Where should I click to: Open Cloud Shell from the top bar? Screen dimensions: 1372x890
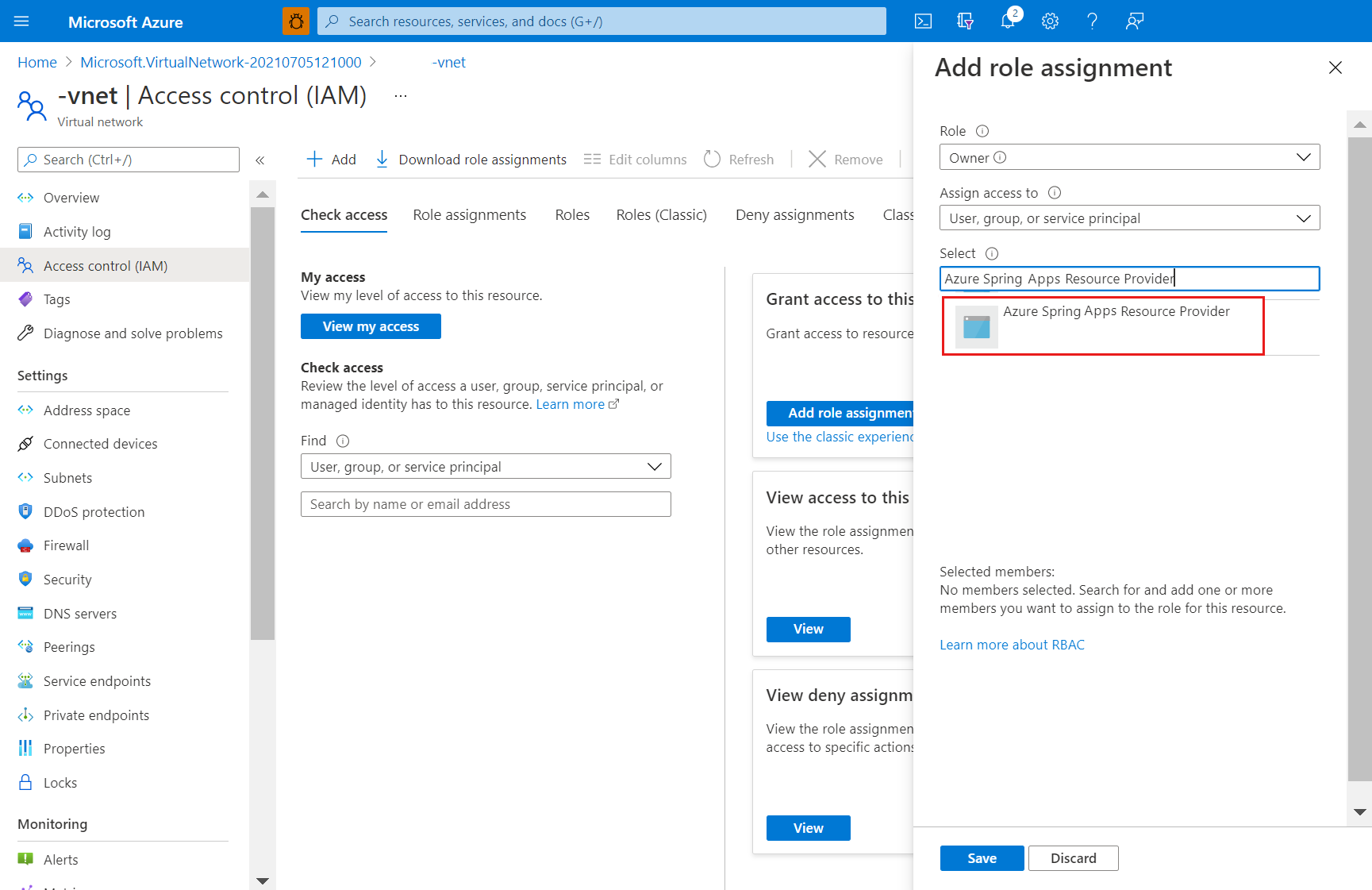923,21
